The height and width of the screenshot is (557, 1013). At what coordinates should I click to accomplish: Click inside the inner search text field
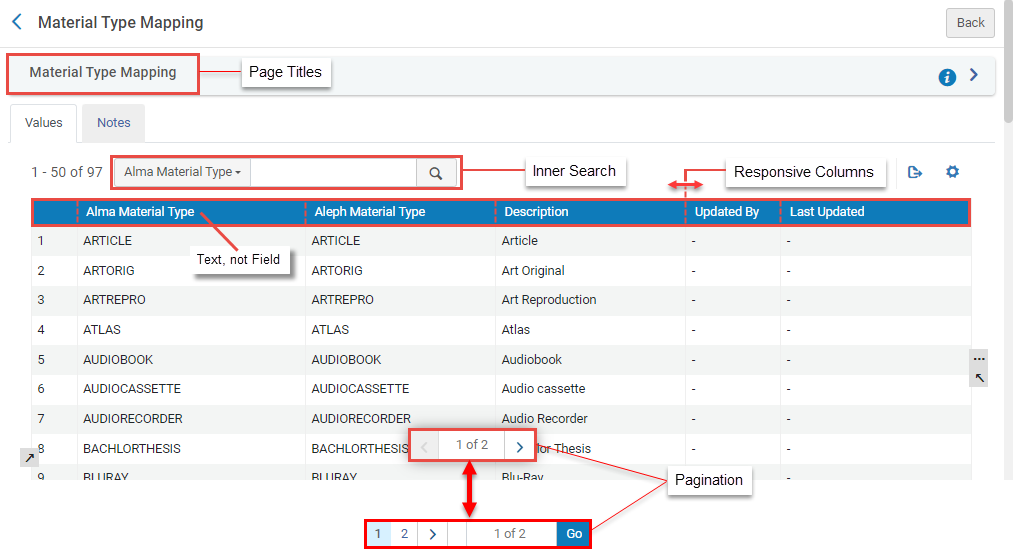[x=333, y=172]
